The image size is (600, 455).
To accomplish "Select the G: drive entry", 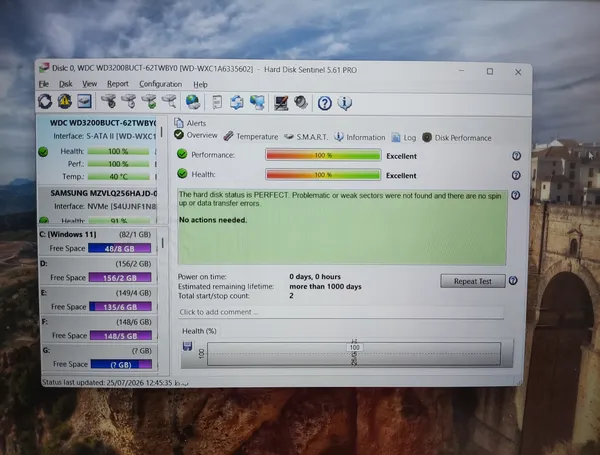I will click(x=100, y=357).
